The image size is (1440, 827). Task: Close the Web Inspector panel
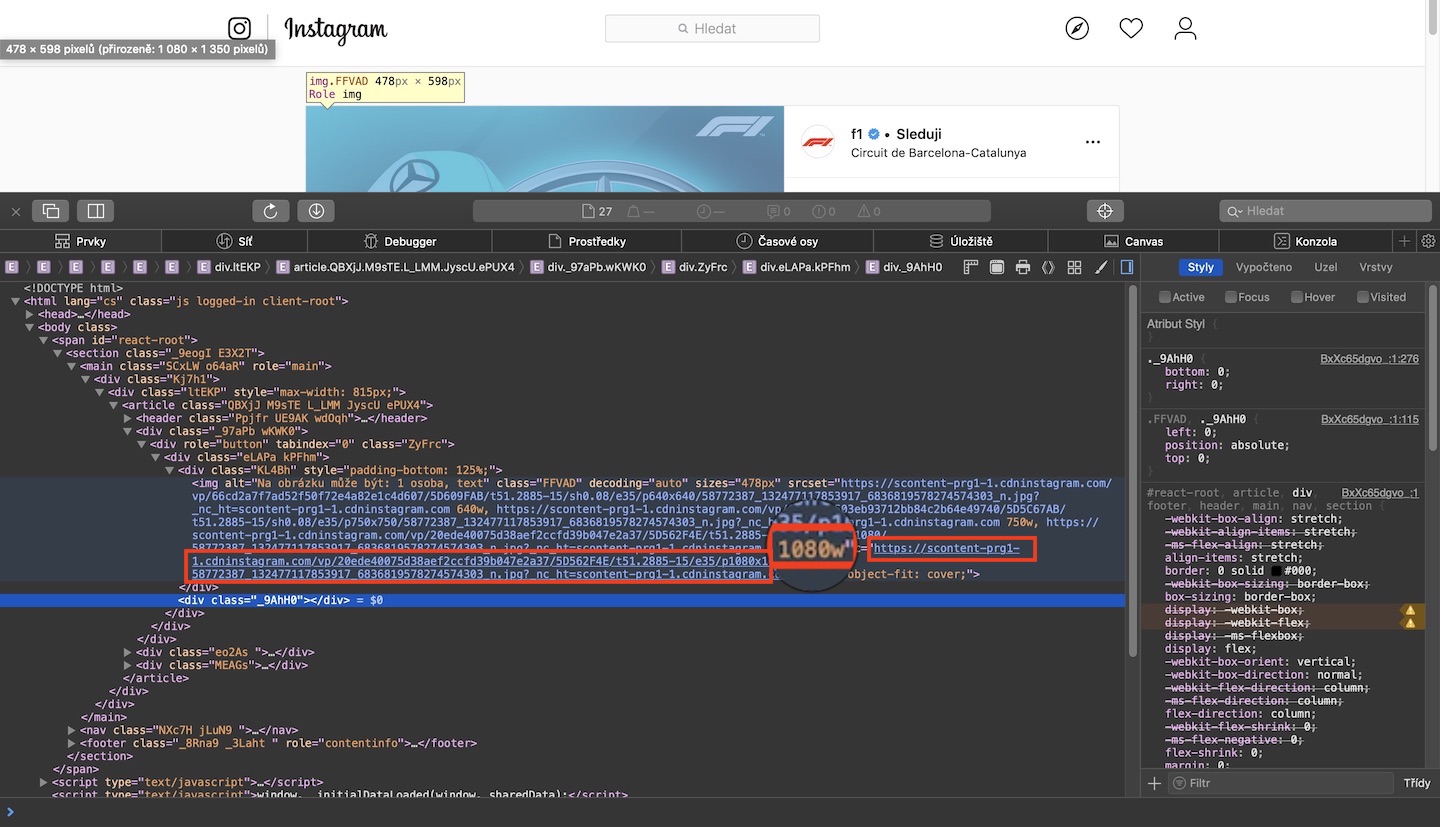(15, 211)
